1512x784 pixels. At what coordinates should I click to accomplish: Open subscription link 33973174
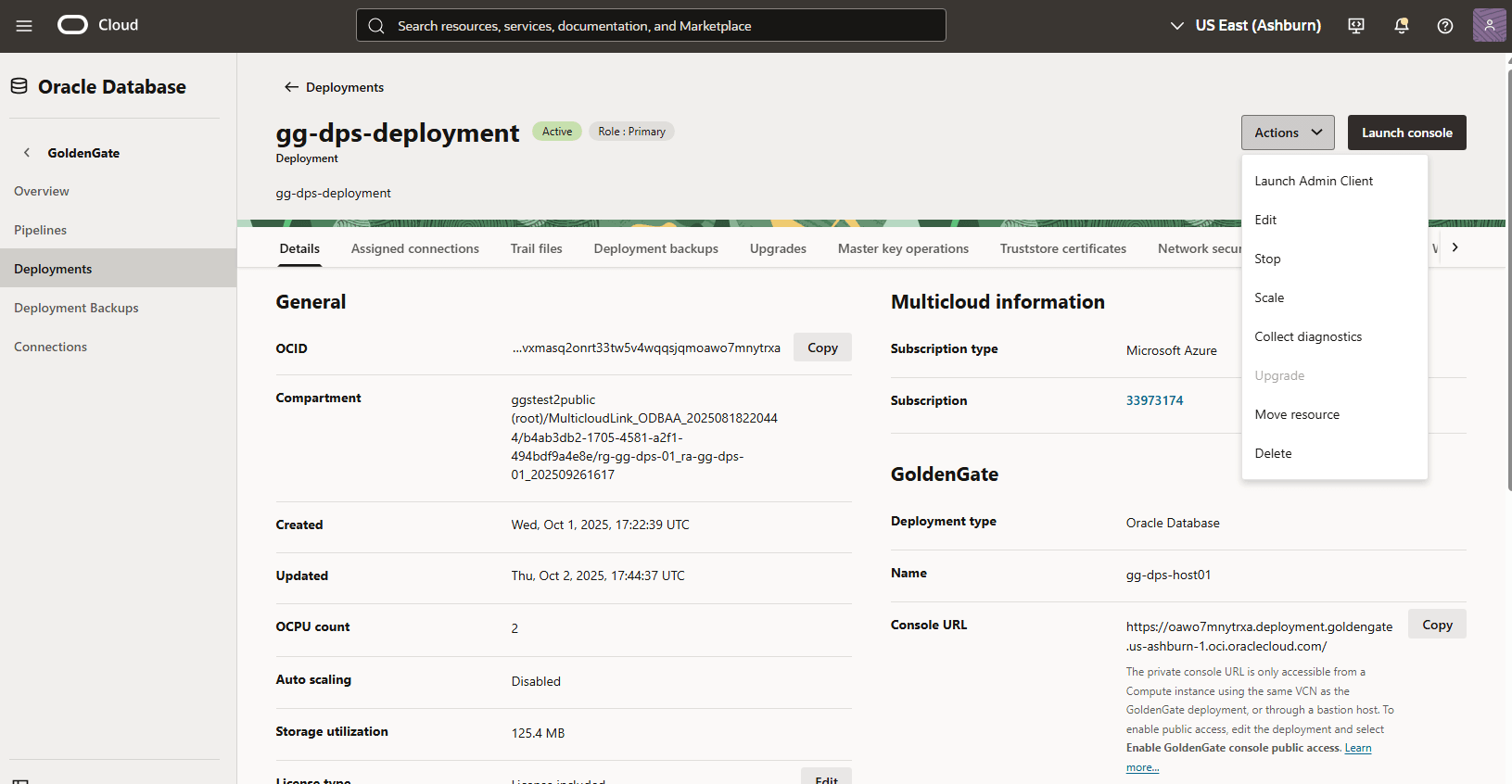pos(1154,401)
